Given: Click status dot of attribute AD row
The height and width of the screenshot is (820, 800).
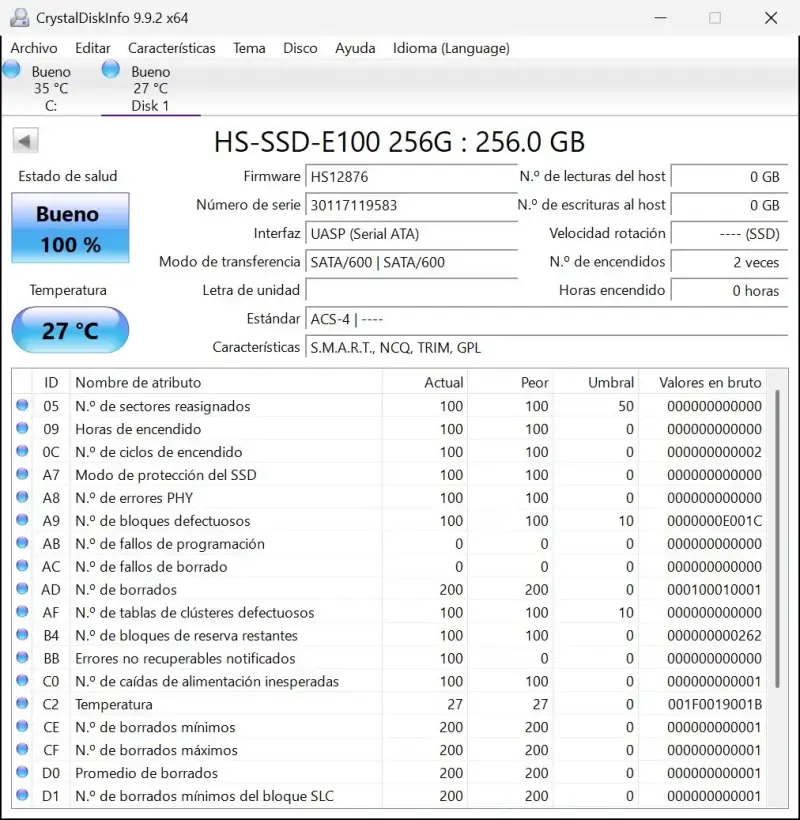Looking at the screenshot, I should [22, 589].
